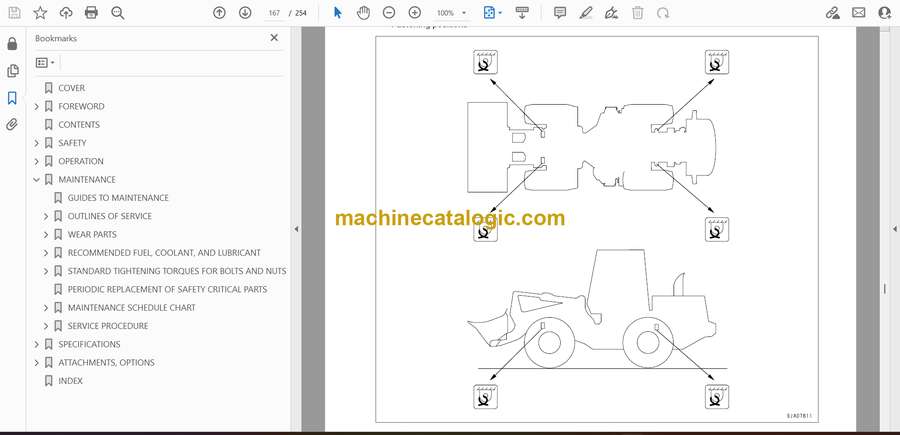Open the 100% zoom level dropdown

tap(451, 13)
